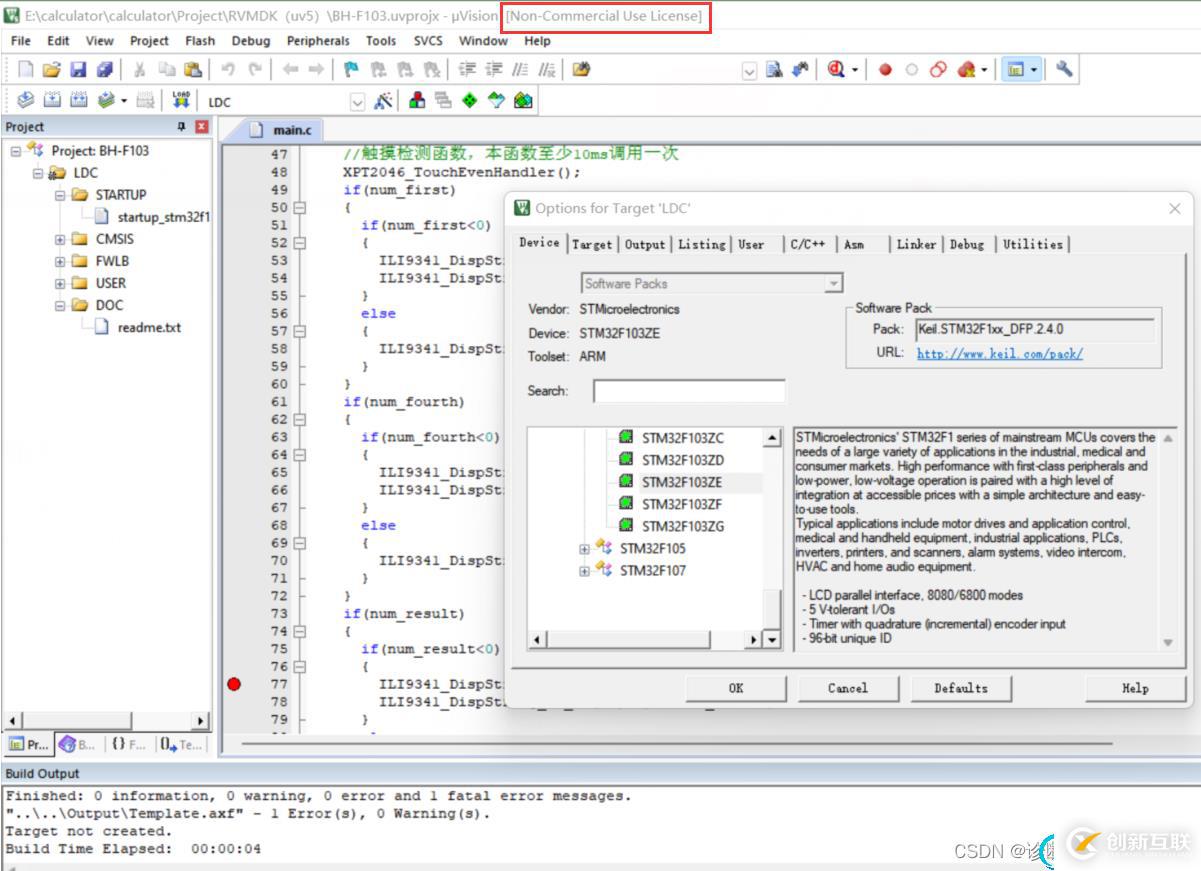This screenshot has height=871, width=1201.
Task: Click the device list vertical scrollbar down arrow
Action: click(x=772, y=640)
